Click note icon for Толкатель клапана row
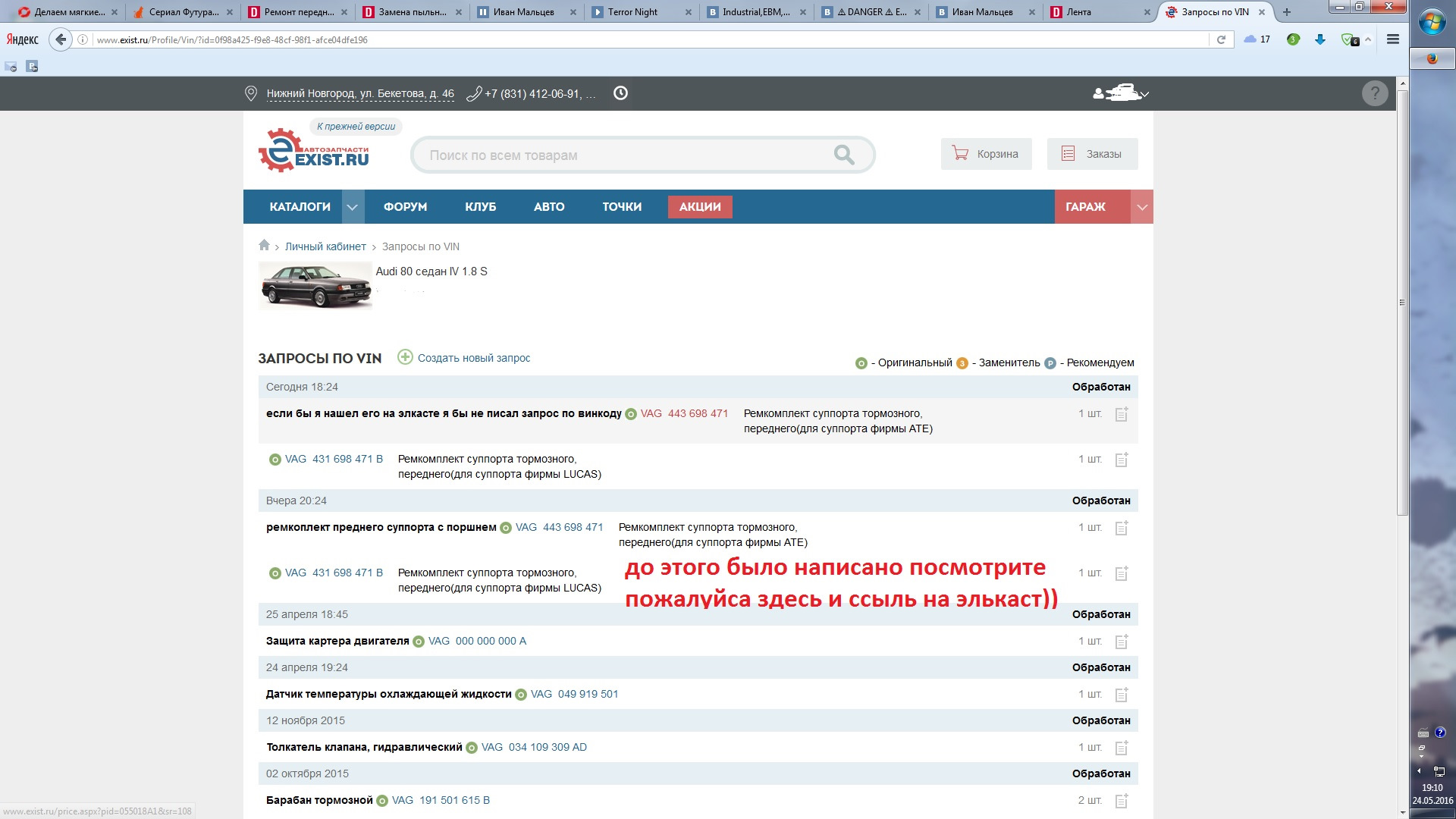The width and height of the screenshot is (1456, 819). click(1122, 748)
